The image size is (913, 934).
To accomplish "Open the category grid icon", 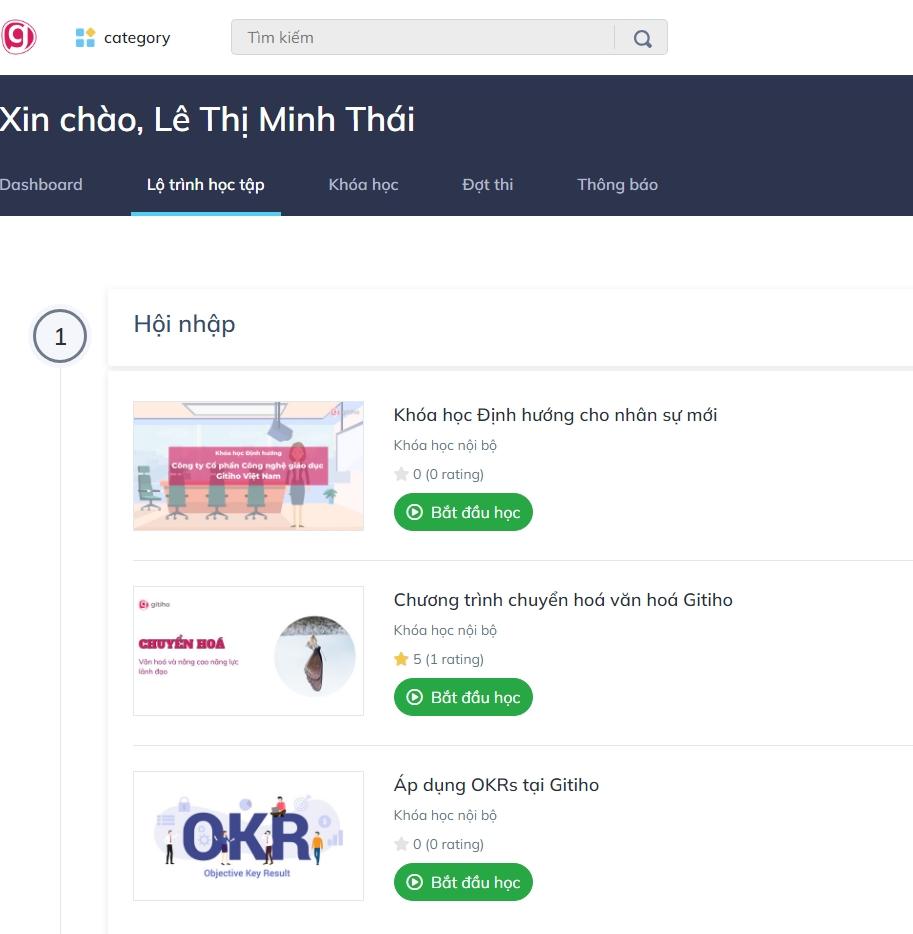I will (85, 38).
